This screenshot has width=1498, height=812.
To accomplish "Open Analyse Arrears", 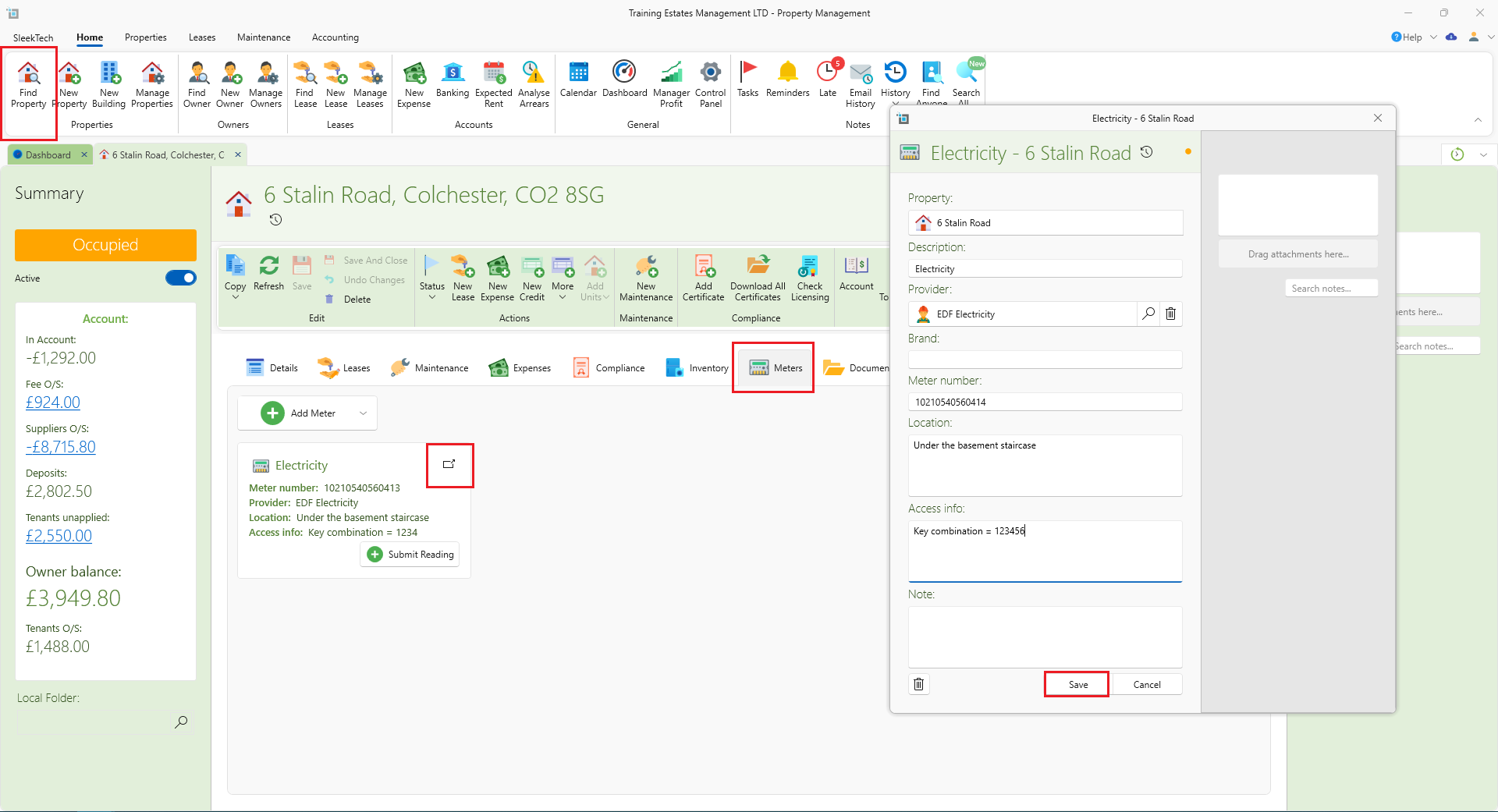I will 534,84.
